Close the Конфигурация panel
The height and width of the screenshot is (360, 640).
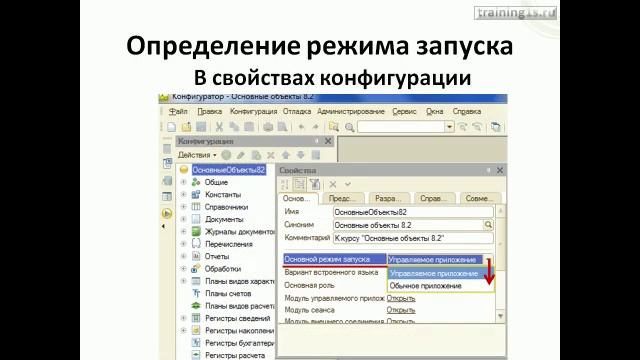click(328, 141)
